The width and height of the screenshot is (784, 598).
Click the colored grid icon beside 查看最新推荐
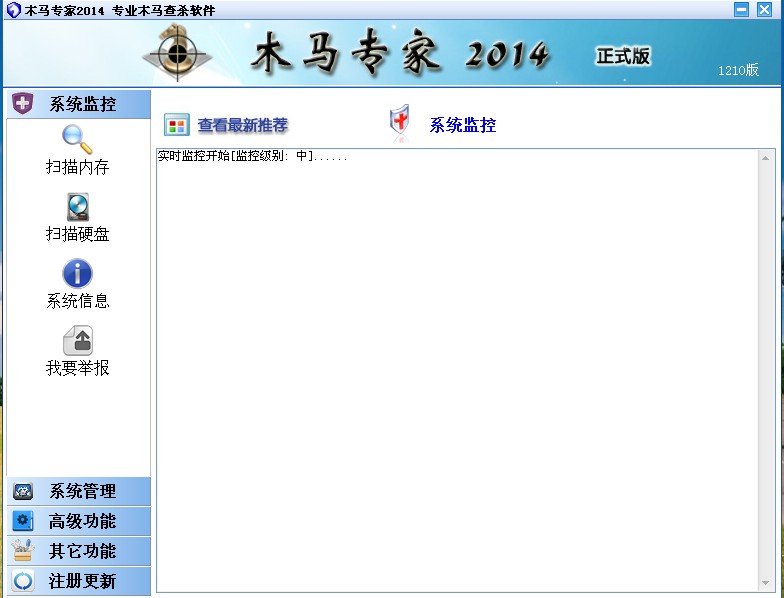tap(177, 125)
